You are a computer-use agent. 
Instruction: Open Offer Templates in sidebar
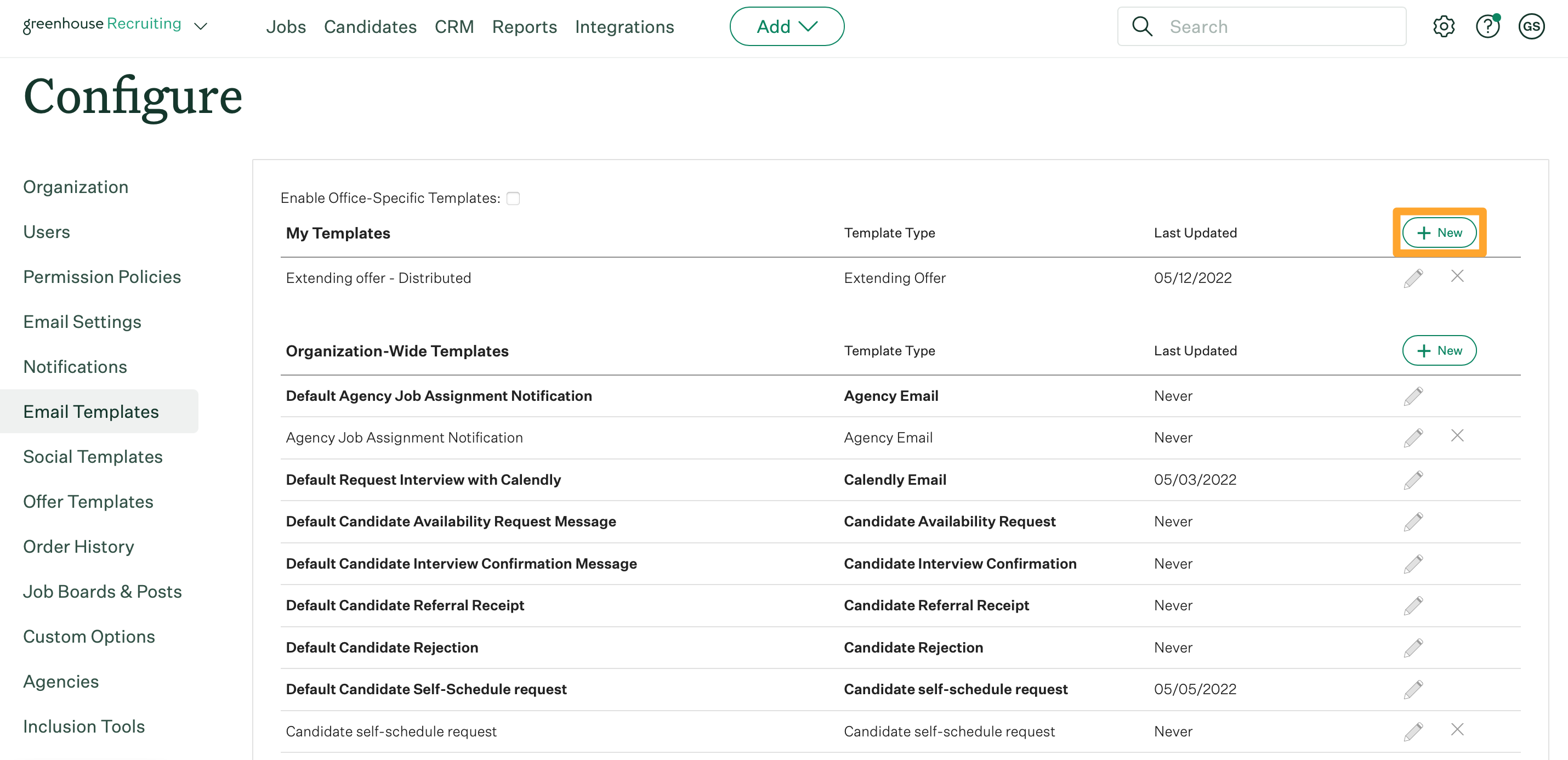point(88,502)
